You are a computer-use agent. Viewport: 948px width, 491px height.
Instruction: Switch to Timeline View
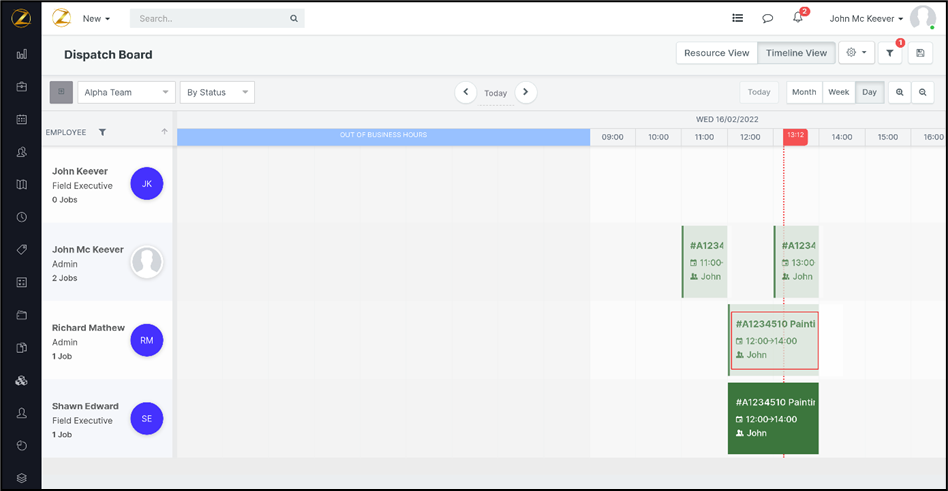[x=796, y=53]
